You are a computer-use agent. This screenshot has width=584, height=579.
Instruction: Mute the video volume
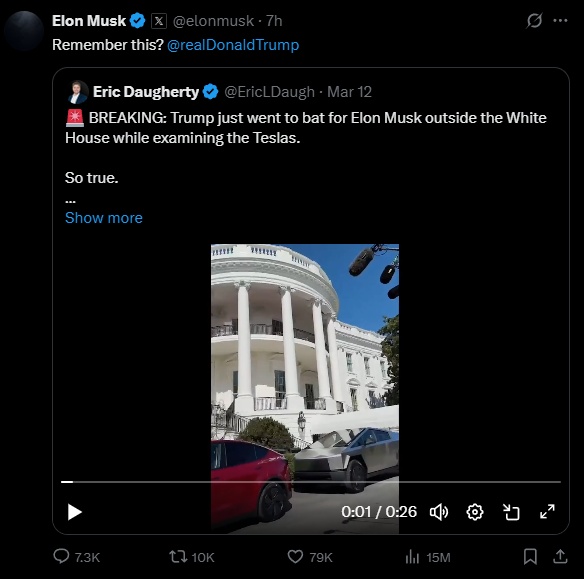pyautogui.click(x=439, y=512)
